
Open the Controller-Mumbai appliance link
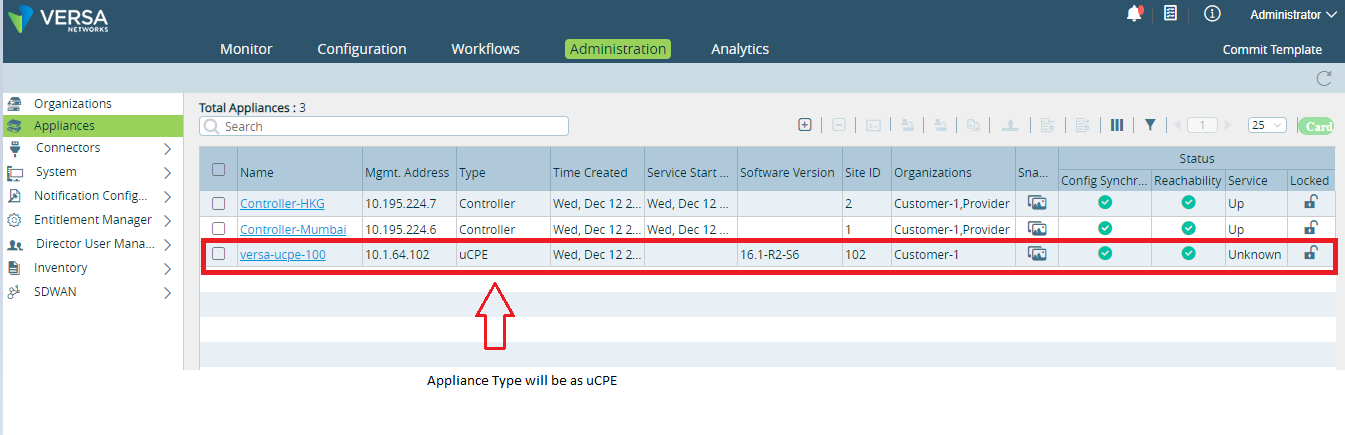[293, 229]
